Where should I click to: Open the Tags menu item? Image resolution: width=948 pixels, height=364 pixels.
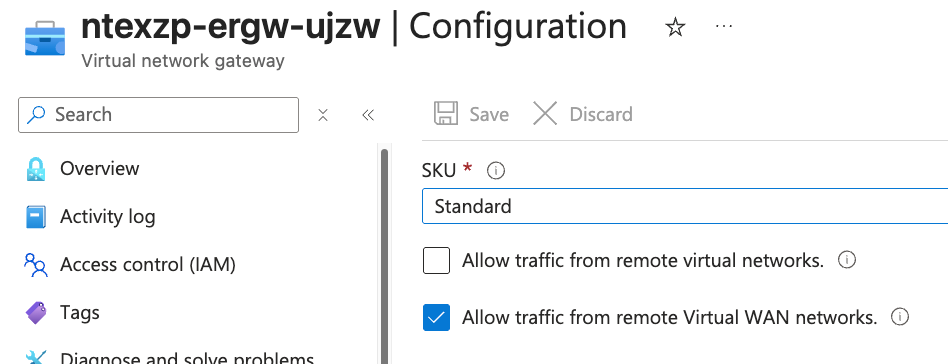point(80,313)
